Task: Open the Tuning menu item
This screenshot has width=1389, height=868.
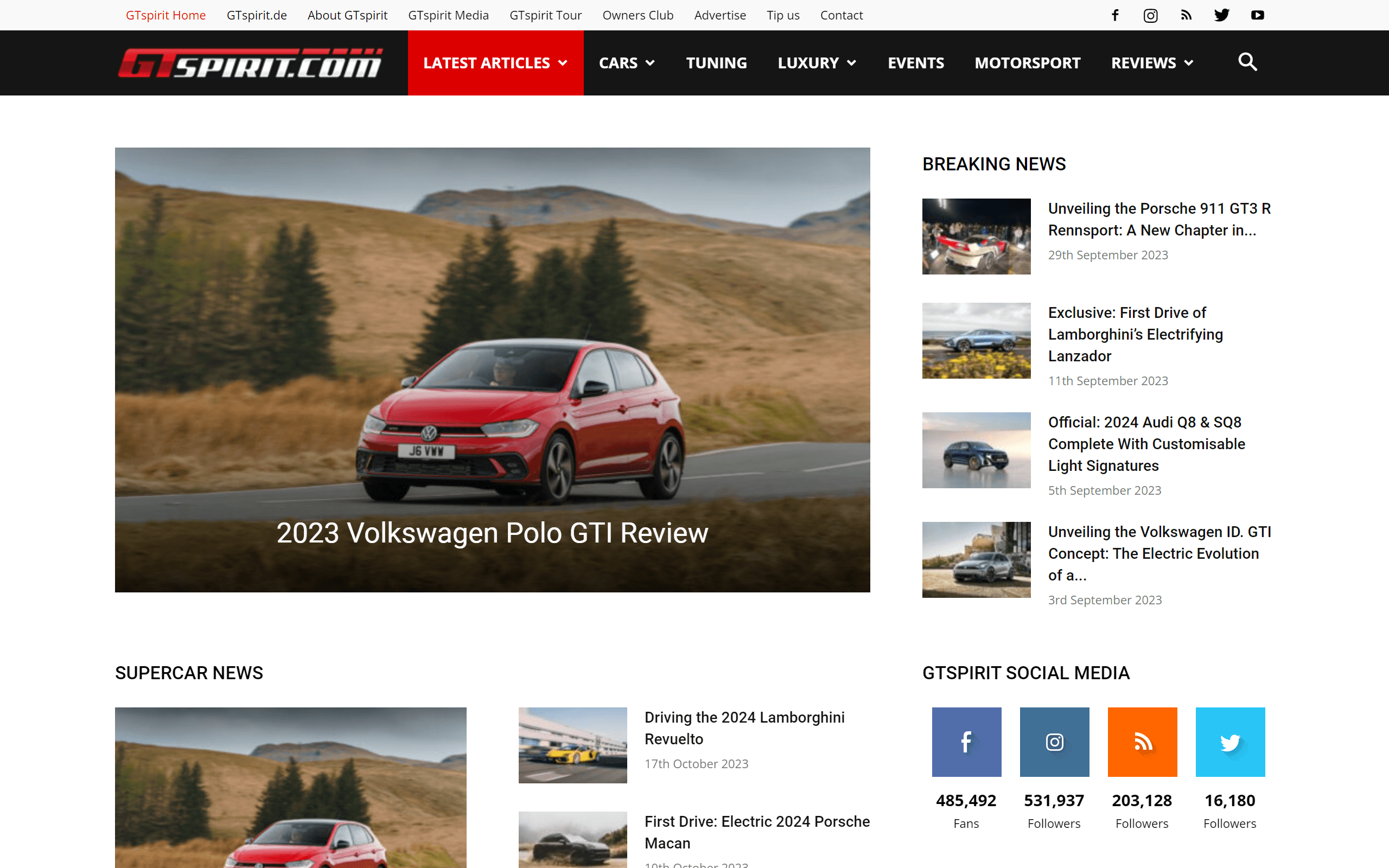Action: (x=716, y=62)
